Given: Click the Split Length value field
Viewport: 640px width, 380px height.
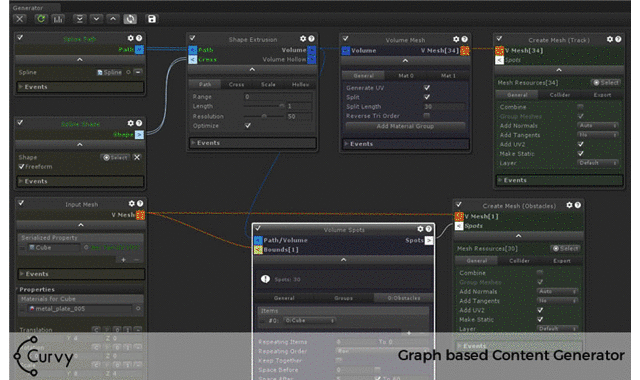Looking at the screenshot, I should click(x=444, y=107).
